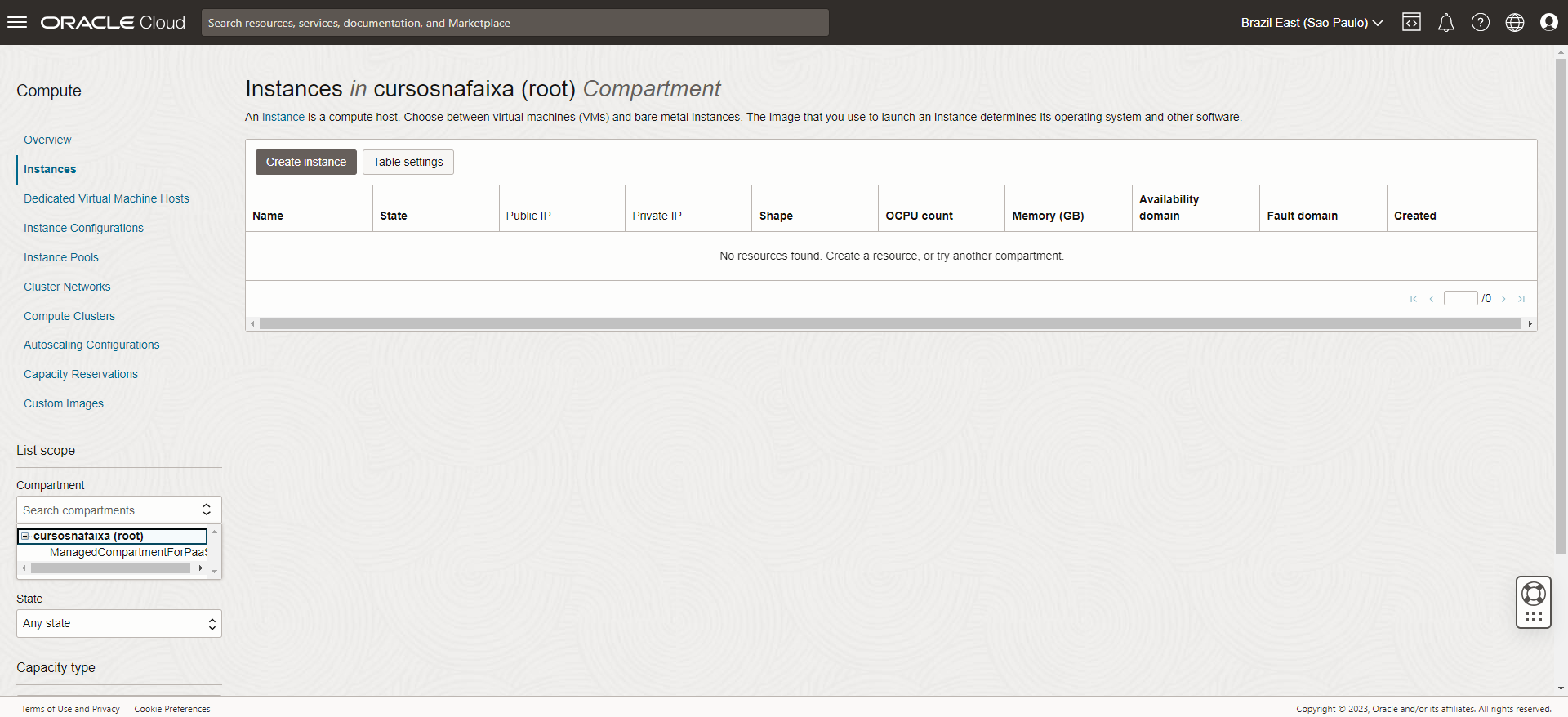Click the Oracle Cloud logo
The height and width of the screenshot is (717, 1568).
[x=113, y=23]
